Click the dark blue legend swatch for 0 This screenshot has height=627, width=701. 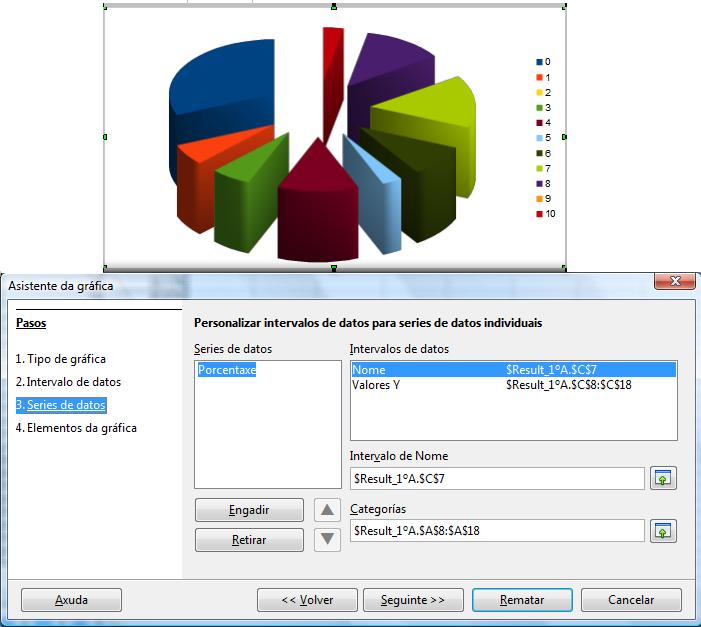click(540, 62)
